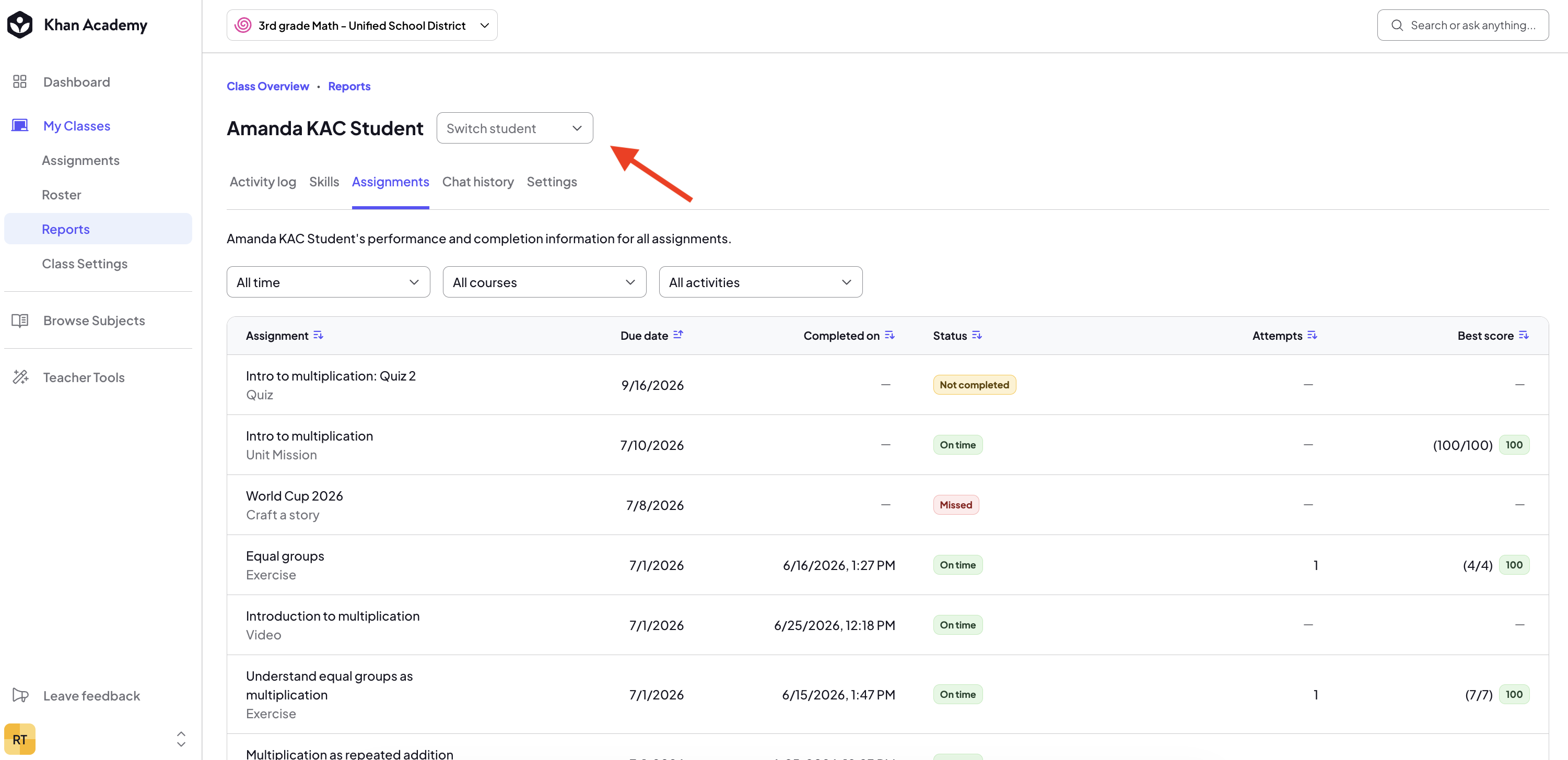Click the On time badge for Equal groups
Image resolution: width=1568 pixels, height=760 pixels.
(957, 565)
